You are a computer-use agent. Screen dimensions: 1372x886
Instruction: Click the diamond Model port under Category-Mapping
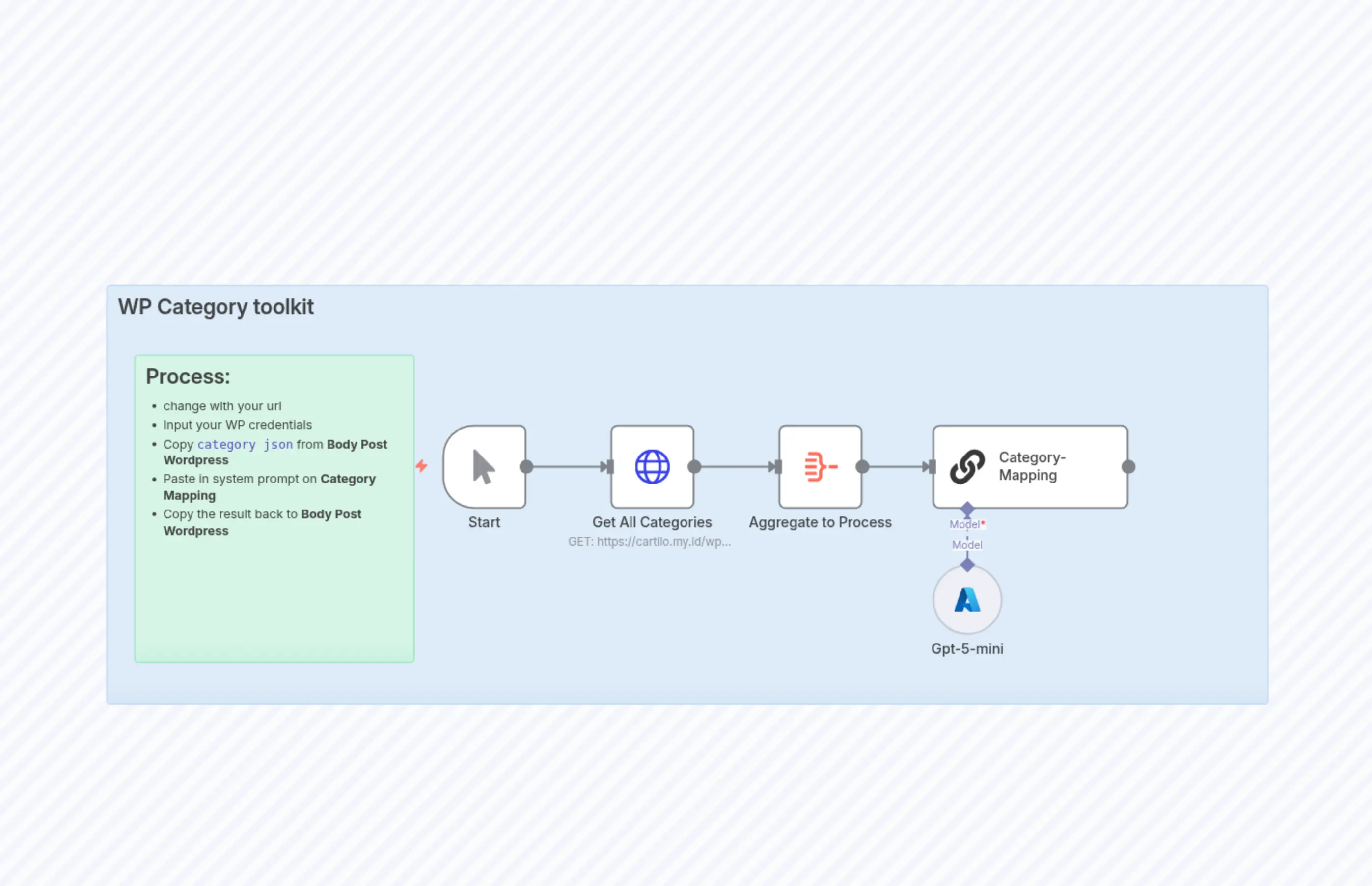pyautogui.click(x=967, y=509)
